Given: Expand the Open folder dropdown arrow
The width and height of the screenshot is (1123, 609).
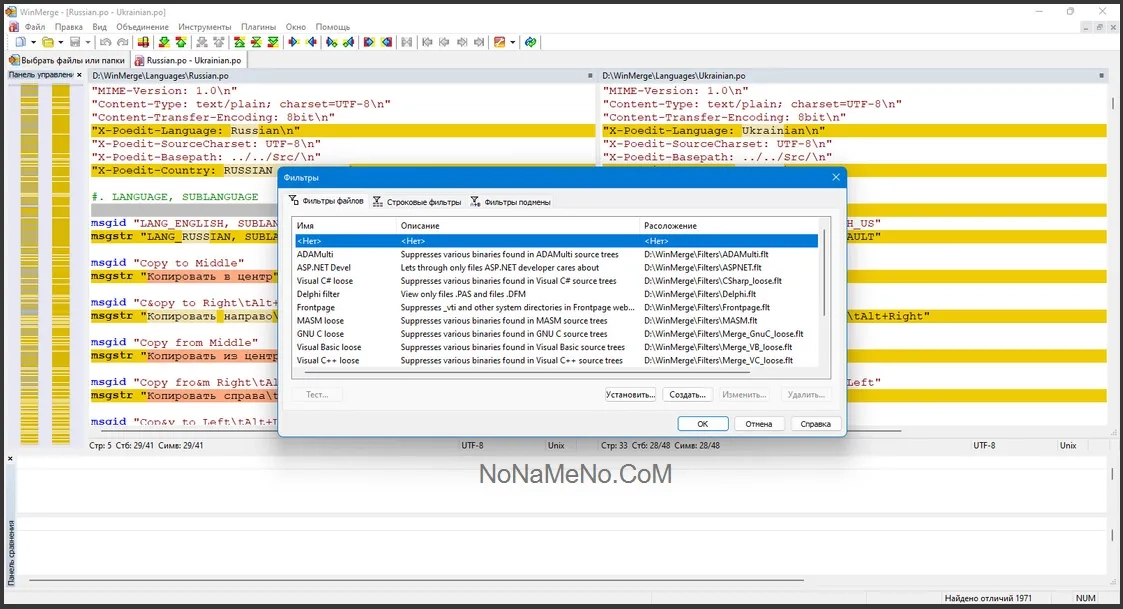Looking at the screenshot, I should coord(60,42).
